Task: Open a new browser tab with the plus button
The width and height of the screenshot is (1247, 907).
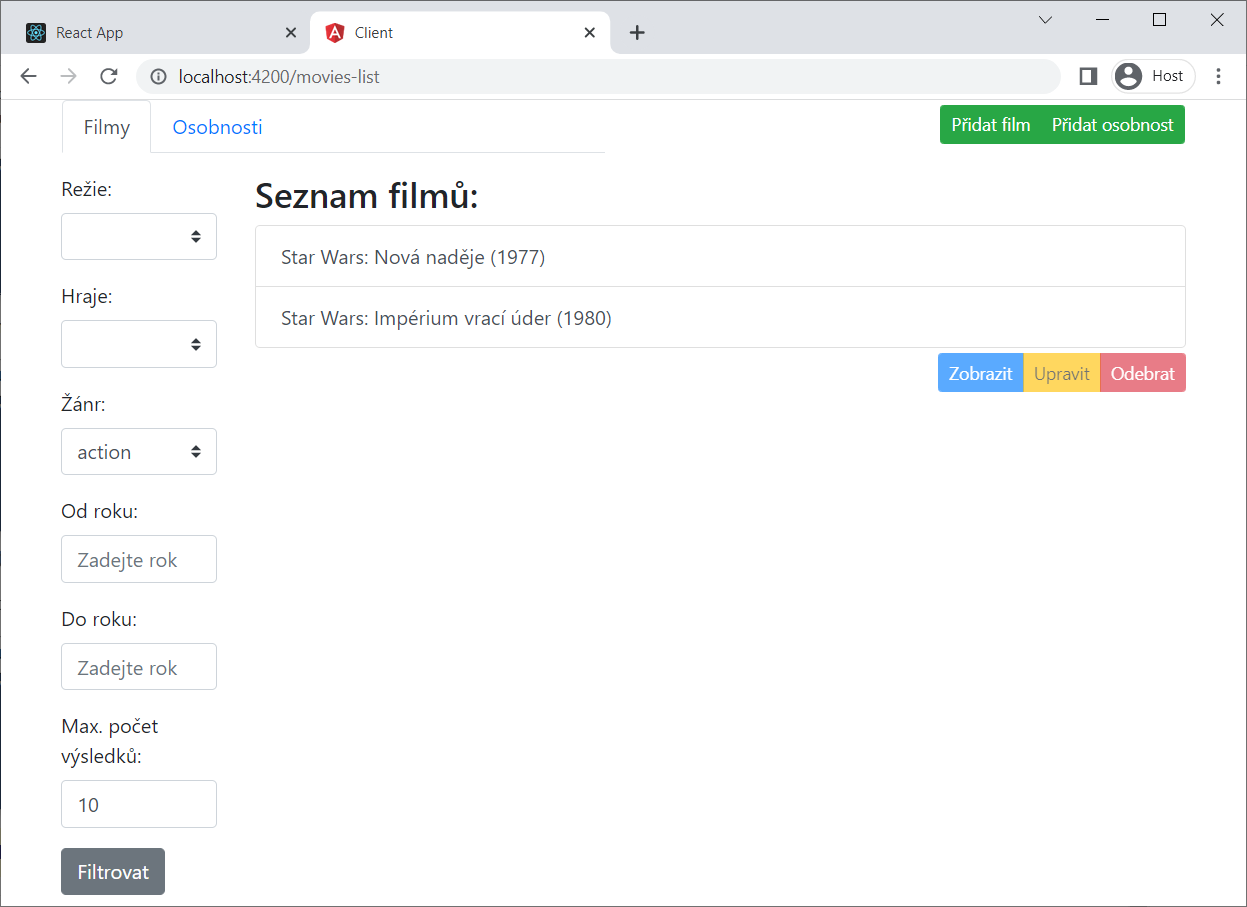Action: tap(637, 32)
